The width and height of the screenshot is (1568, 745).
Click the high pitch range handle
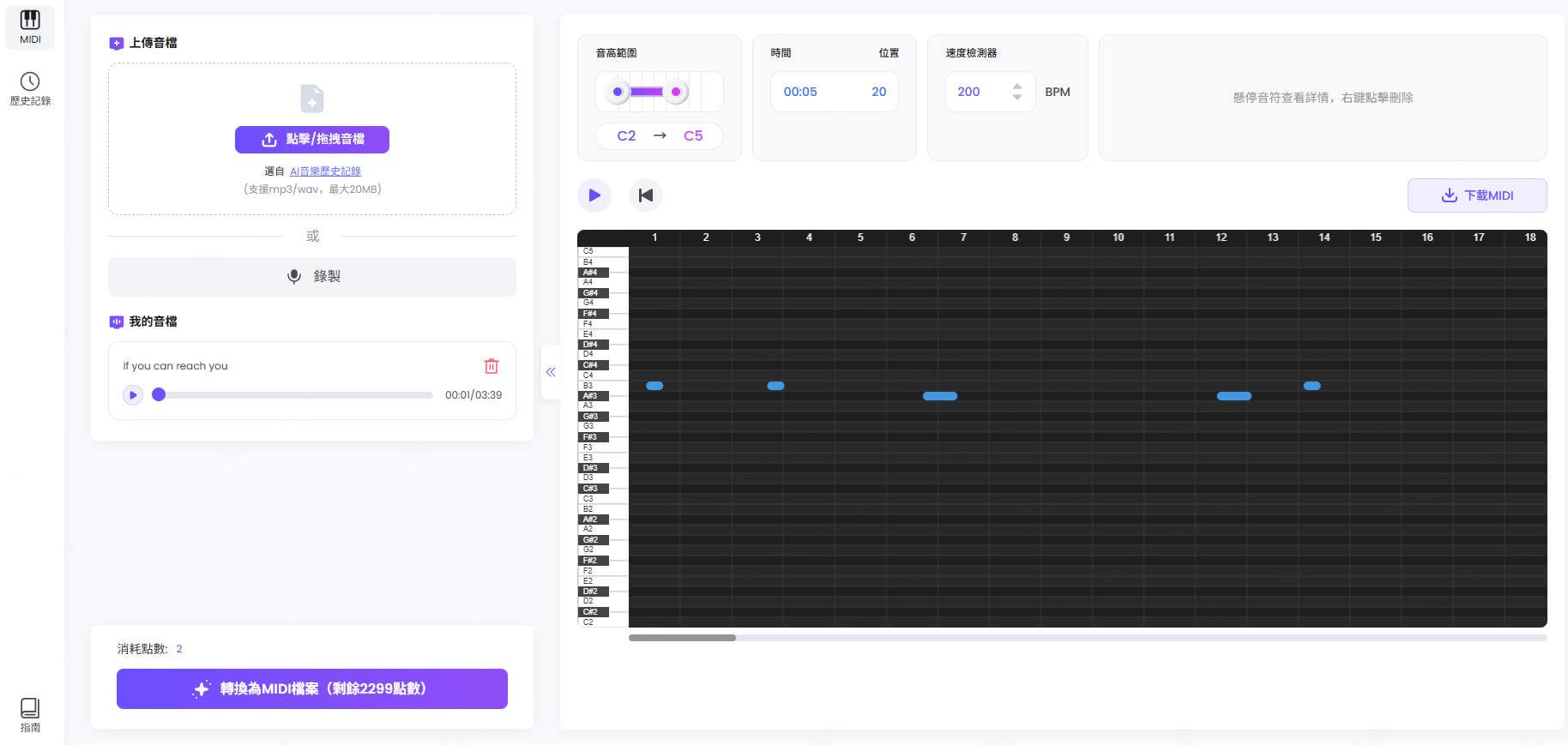[676, 92]
